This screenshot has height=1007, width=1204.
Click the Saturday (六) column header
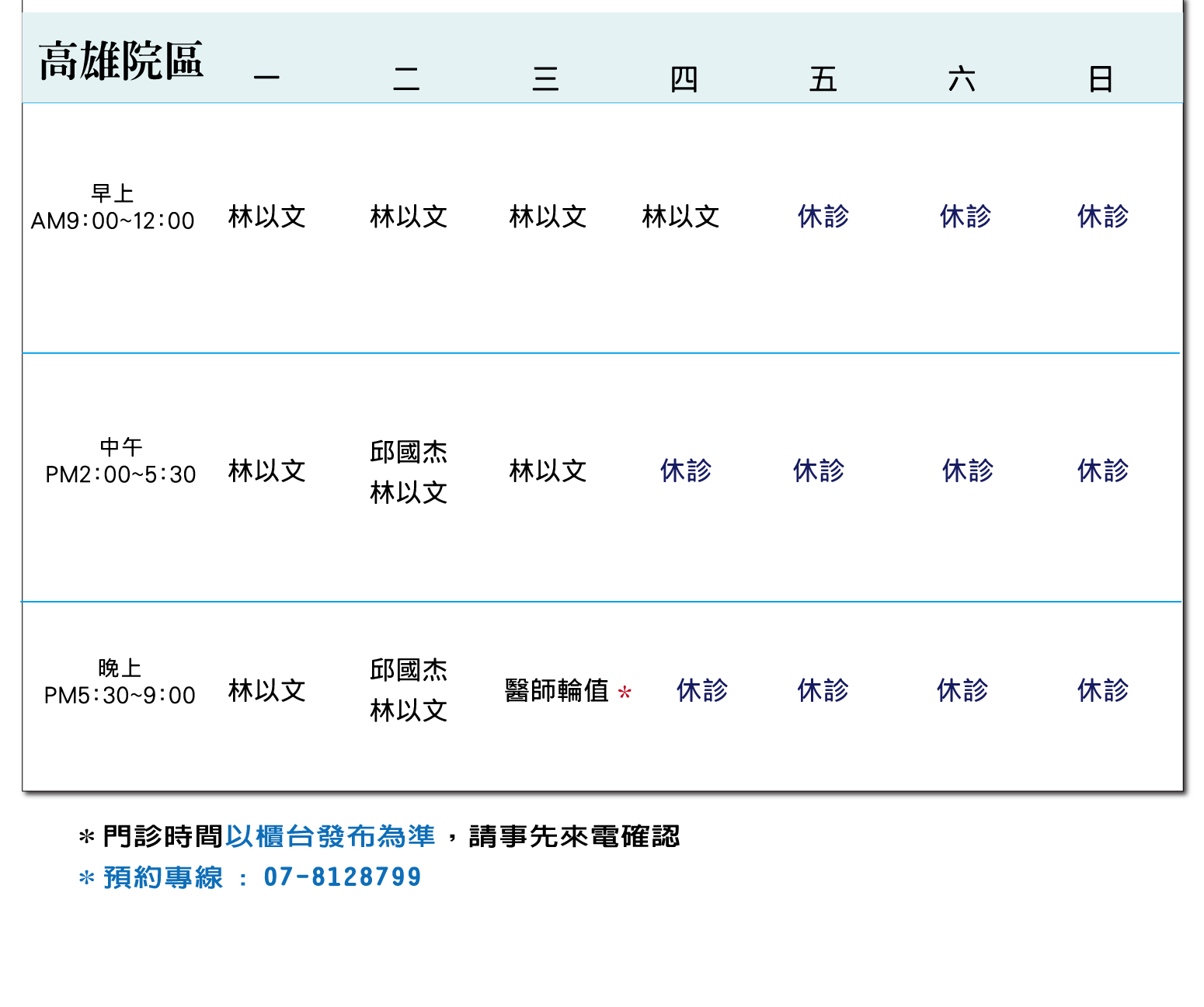point(962,79)
